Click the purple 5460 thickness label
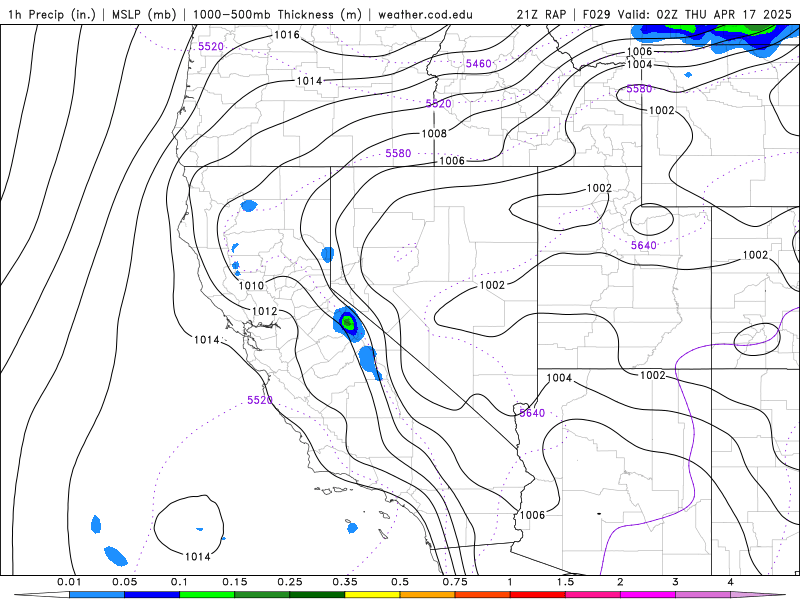The height and width of the screenshot is (600, 800). click(x=479, y=64)
